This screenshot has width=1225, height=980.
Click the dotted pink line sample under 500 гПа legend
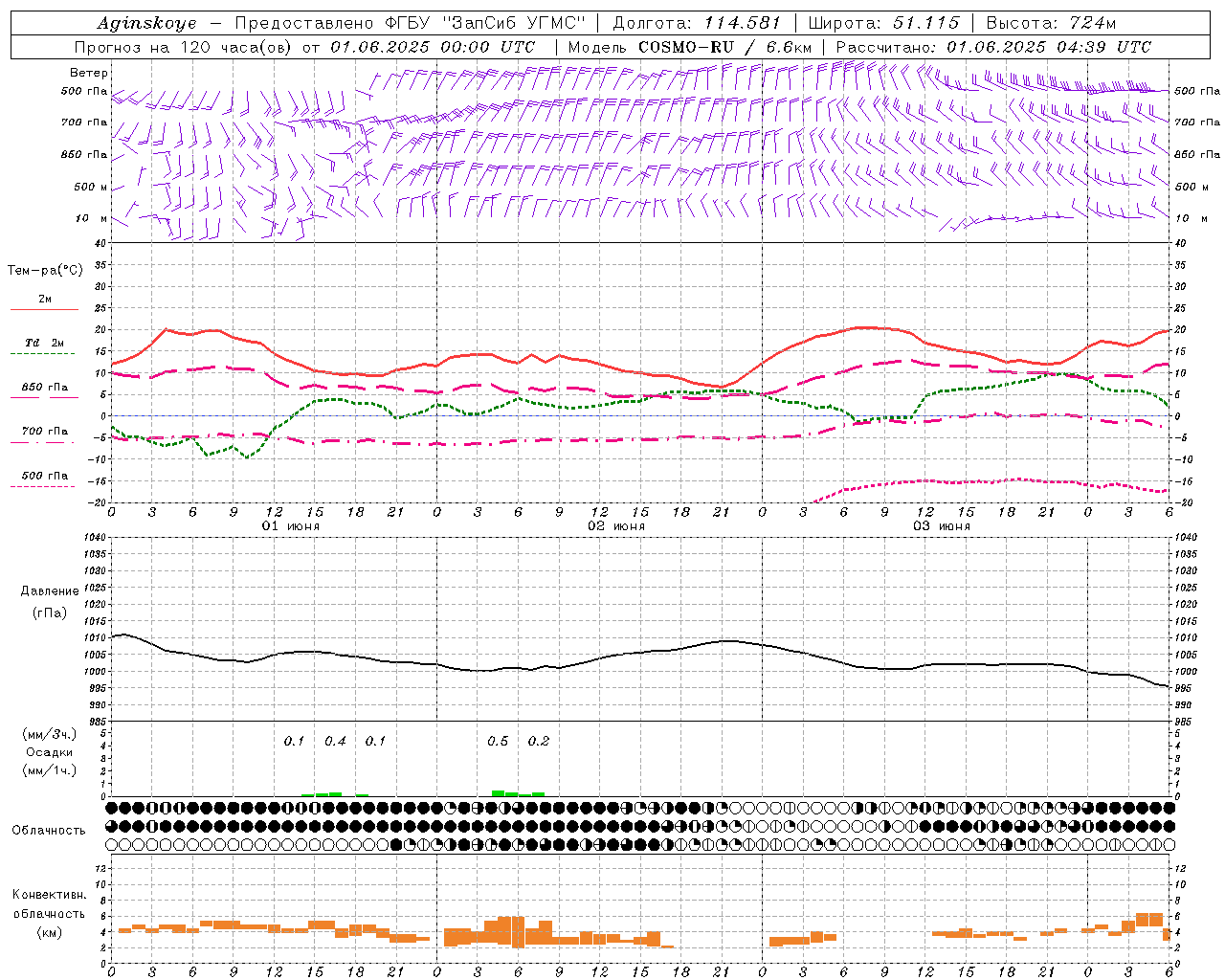(x=42, y=487)
